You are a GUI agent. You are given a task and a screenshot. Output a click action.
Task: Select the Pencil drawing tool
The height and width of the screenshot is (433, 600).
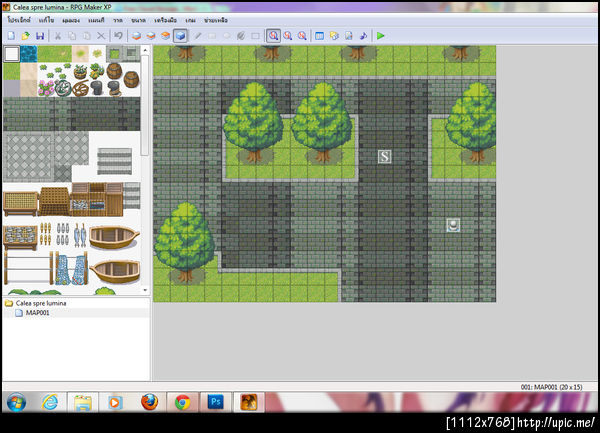coord(198,36)
